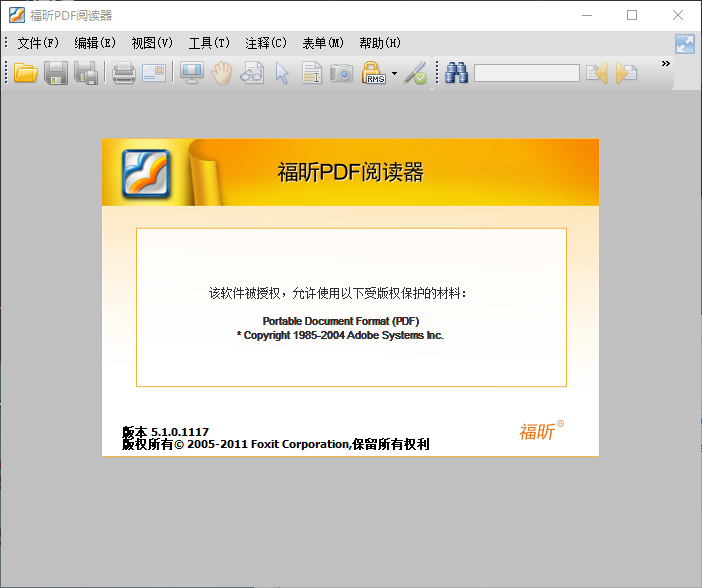Image resolution: width=702 pixels, height=588 pixels.
Task: Expand the toolbar overflow chevron
Action: (666, 64)
